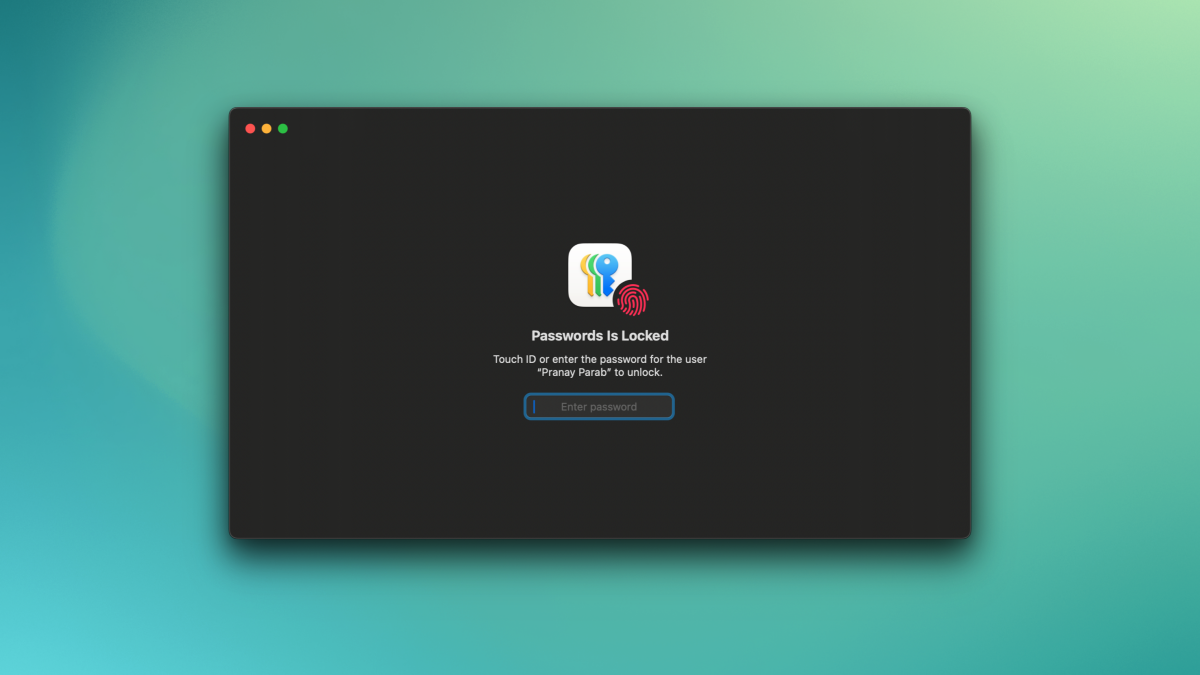Click the red Touch ID fingerprint badge

click(x=632, y=299)
